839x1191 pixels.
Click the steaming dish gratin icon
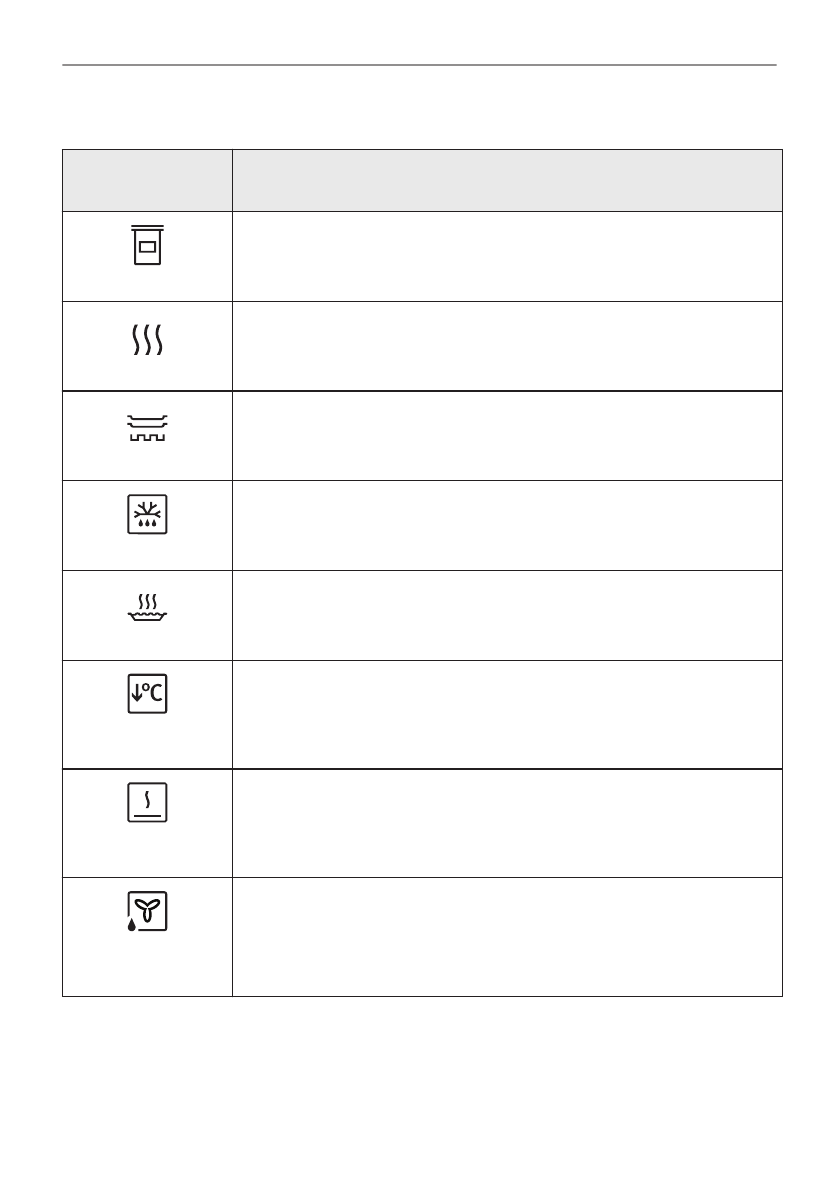pyautogui.click(x=147, y=606)
